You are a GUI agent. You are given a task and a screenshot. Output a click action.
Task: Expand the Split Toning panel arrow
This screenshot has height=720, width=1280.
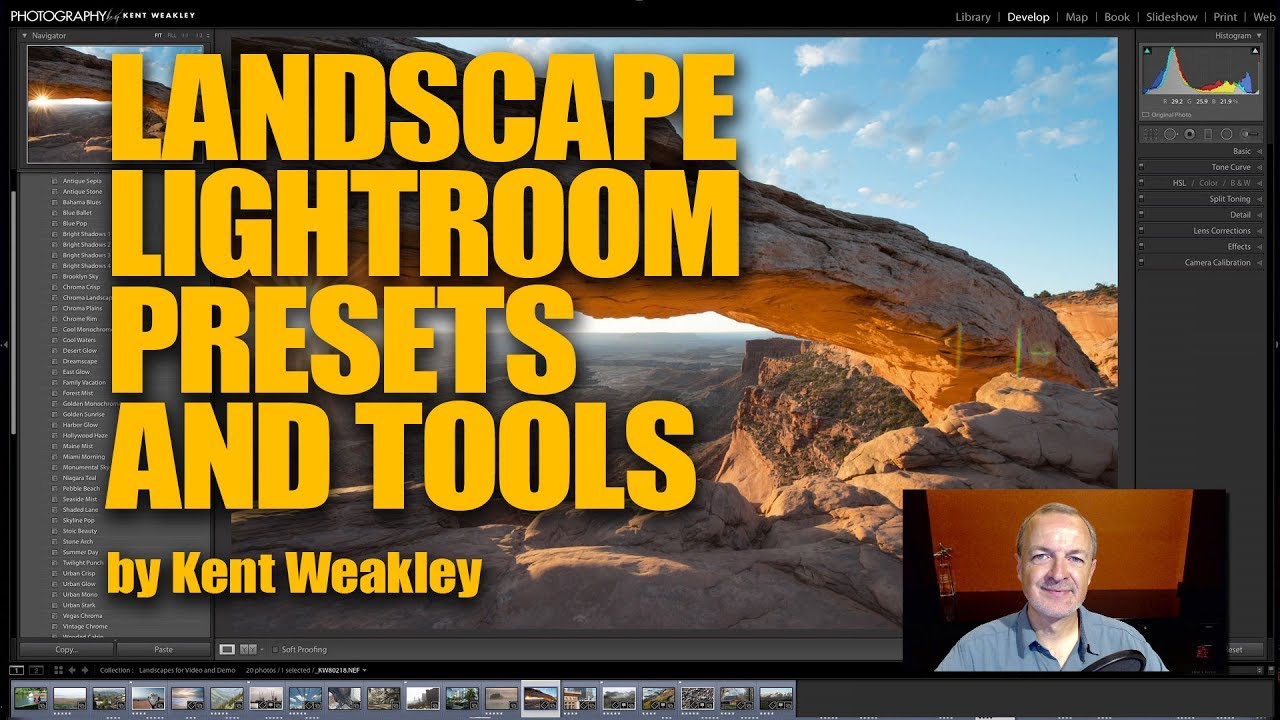tap(1259, 199)
